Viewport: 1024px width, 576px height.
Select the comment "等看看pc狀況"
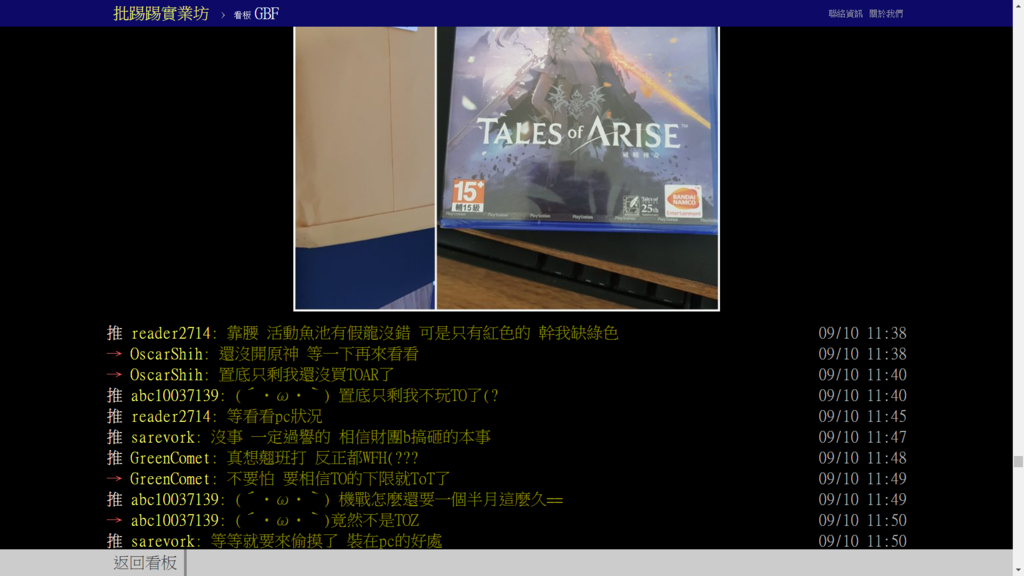tap(274, 417)
